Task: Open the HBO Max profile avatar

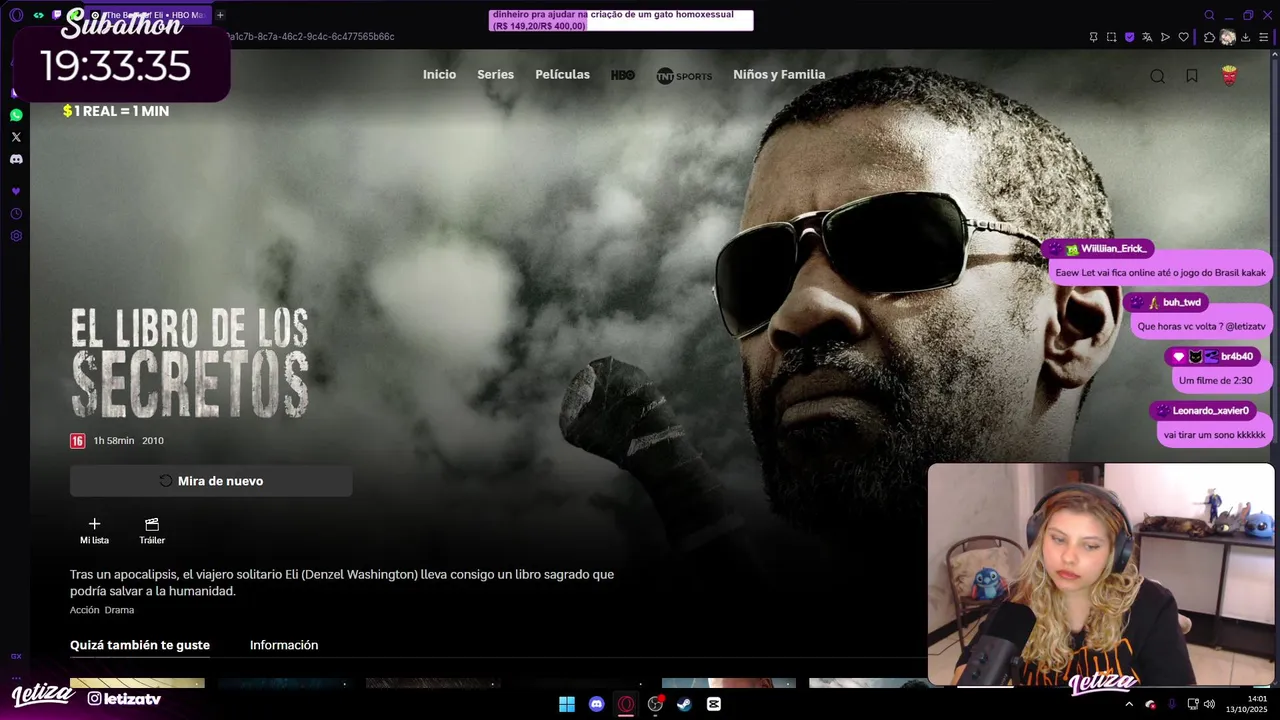Action: [x=1230, y=76]
